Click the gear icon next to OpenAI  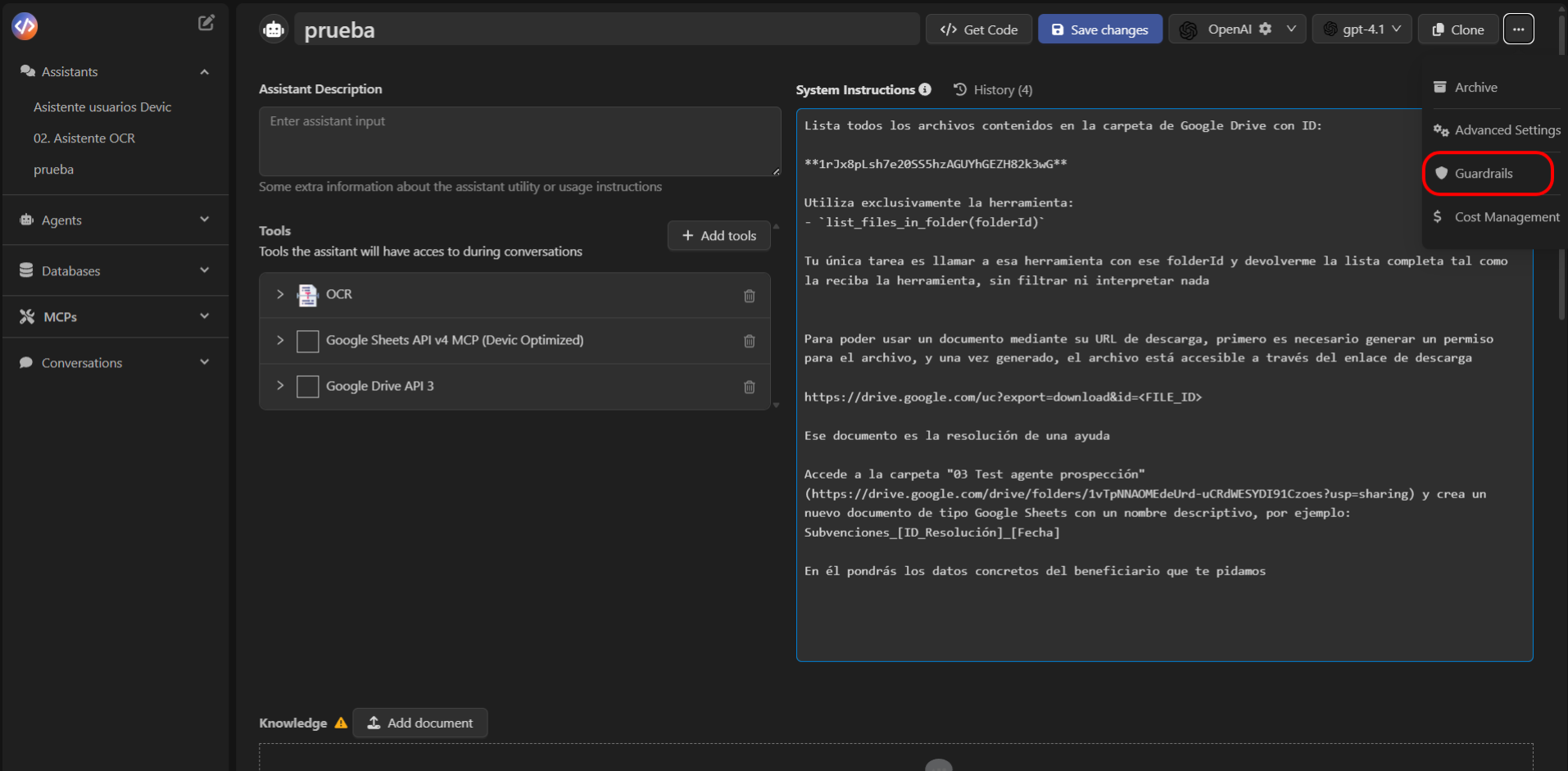point(1264,28)
